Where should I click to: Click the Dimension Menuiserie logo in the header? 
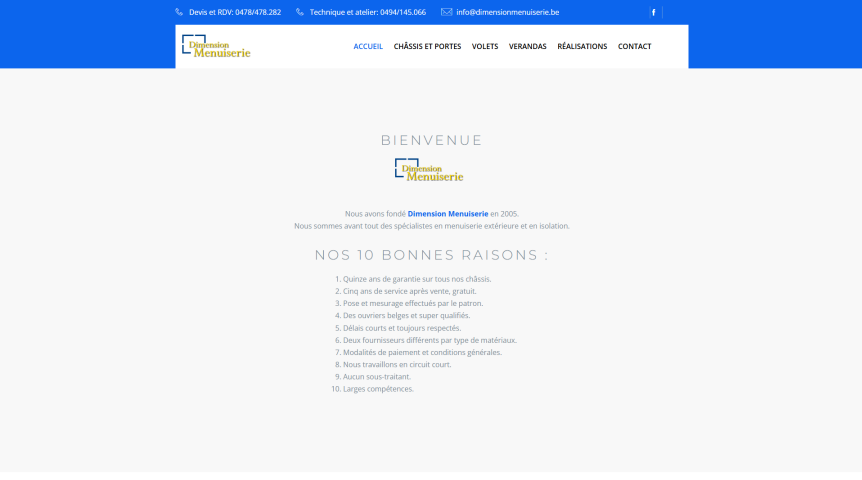pyautogui.click(x=216, y=46)
